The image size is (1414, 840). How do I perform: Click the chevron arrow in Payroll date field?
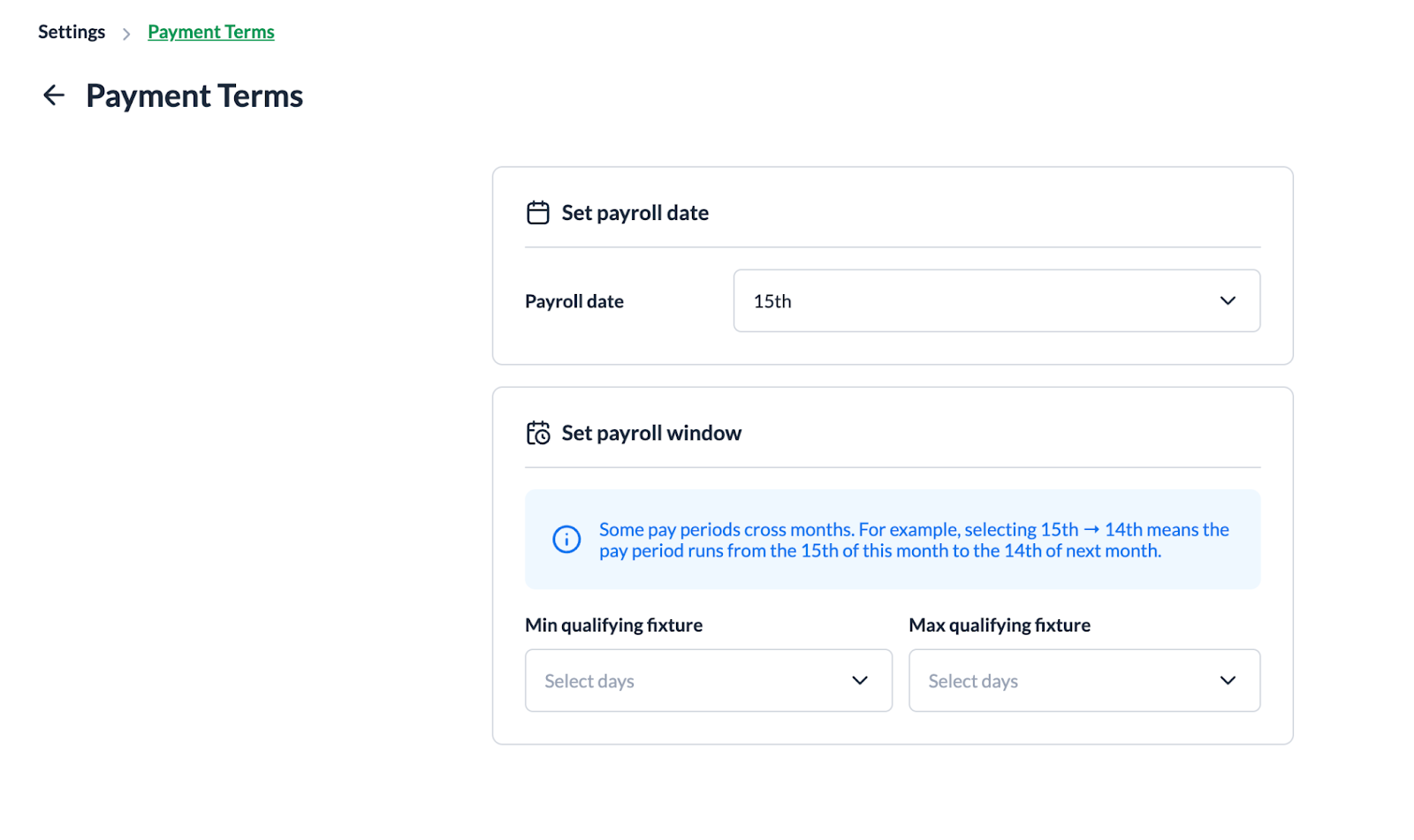tap(1228, 301)
